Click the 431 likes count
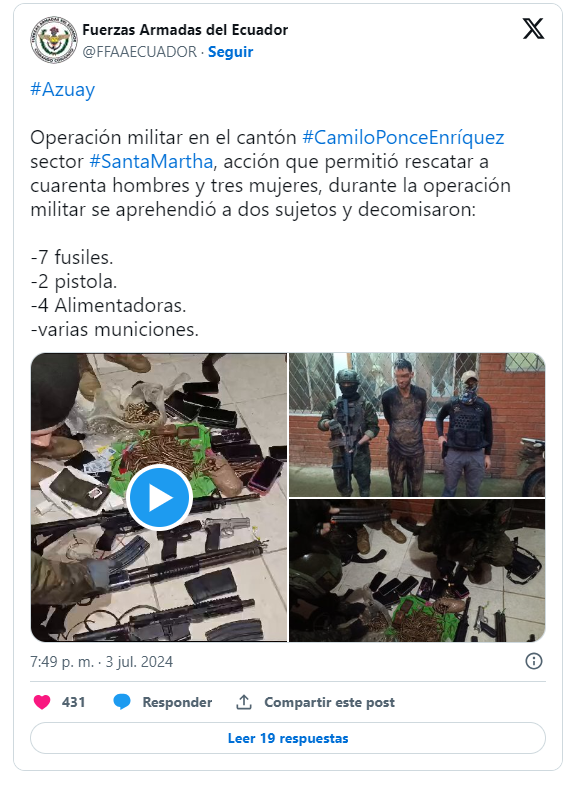The width and height of the screenshot is (582, 785). tap(74, 702)
